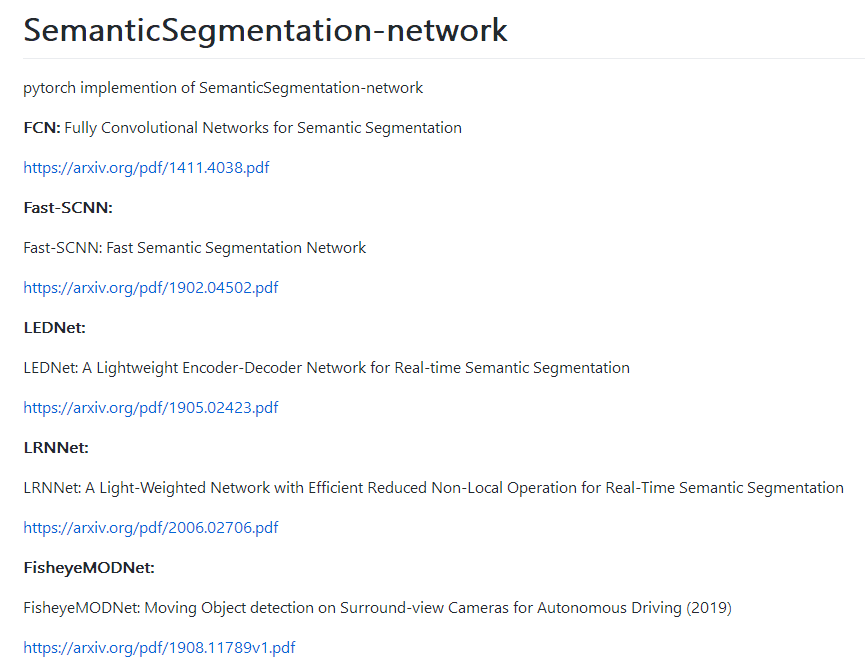Click the LRNNet Light-Weighted Network description text
The image size is (865, 669).
pos(433,488)
